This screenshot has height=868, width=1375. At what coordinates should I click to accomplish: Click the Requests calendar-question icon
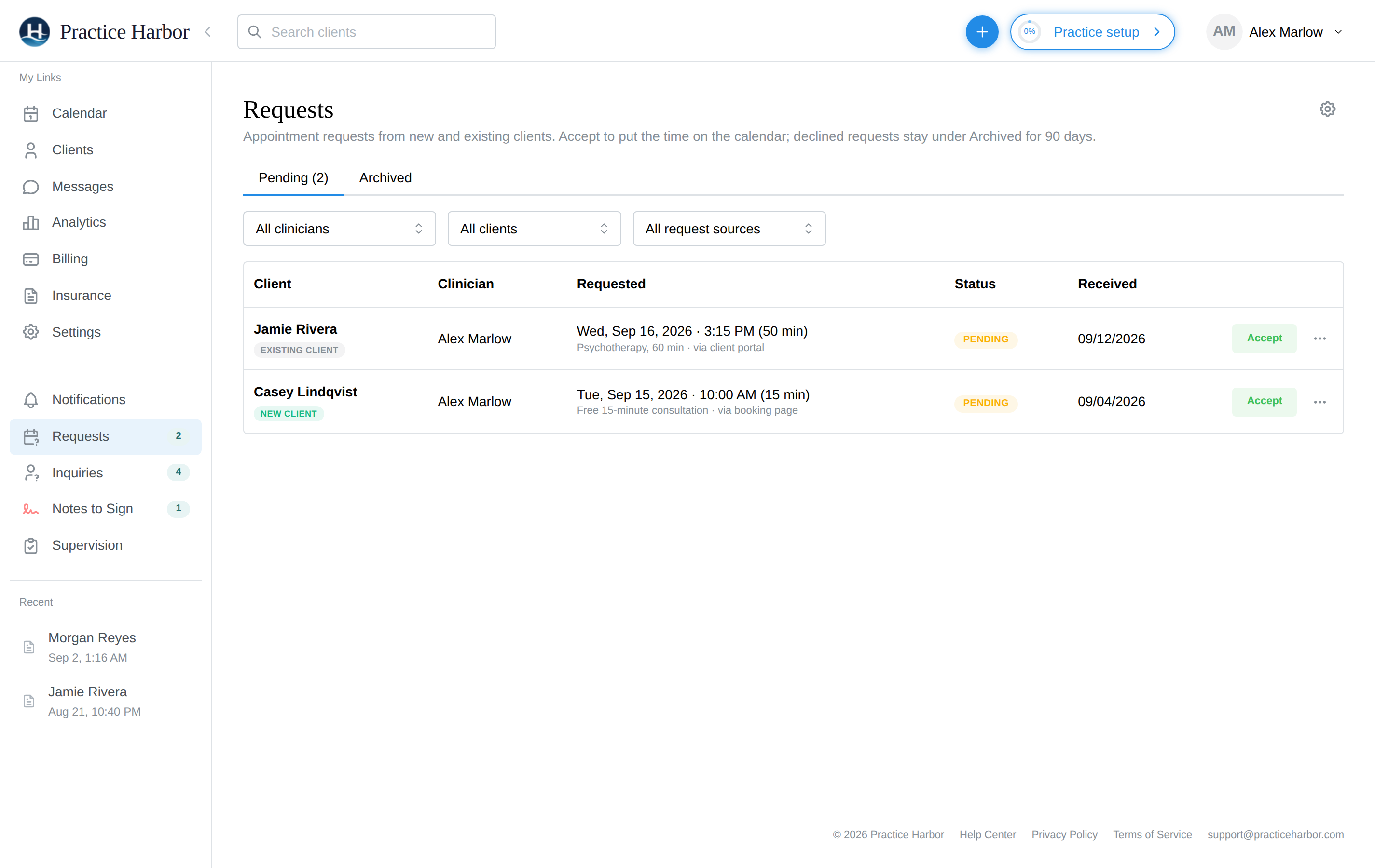pos(31,436)
